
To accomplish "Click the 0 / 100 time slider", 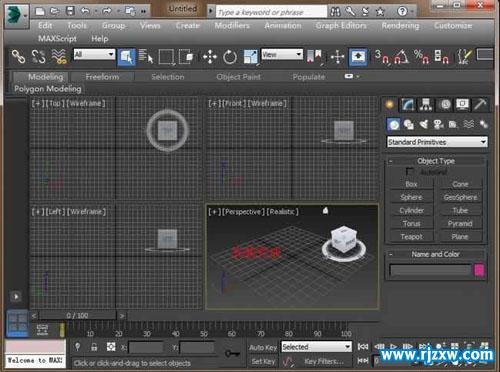I will [77, 315].
